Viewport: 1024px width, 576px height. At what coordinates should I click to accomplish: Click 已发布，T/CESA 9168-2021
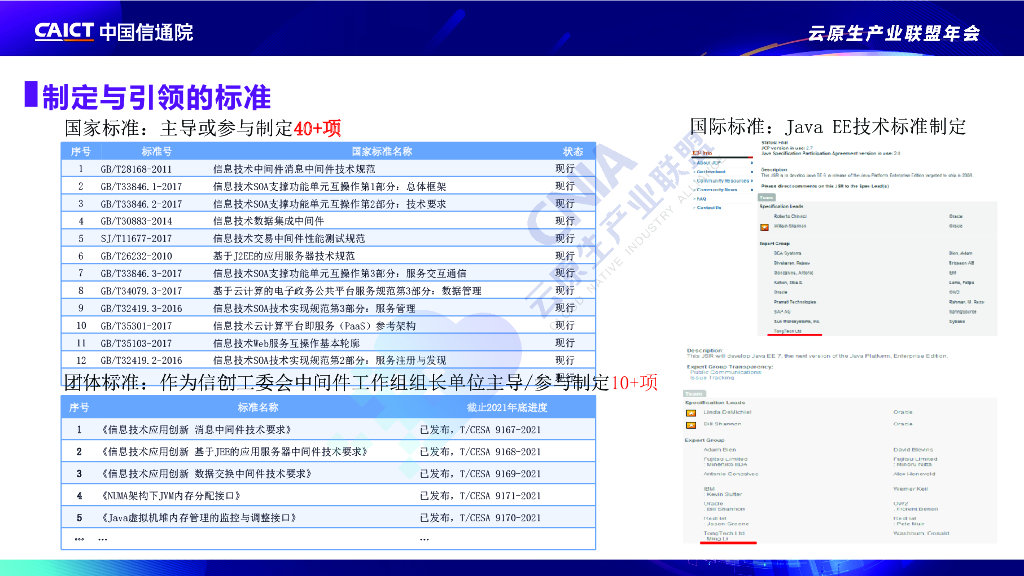coord(480,452)
